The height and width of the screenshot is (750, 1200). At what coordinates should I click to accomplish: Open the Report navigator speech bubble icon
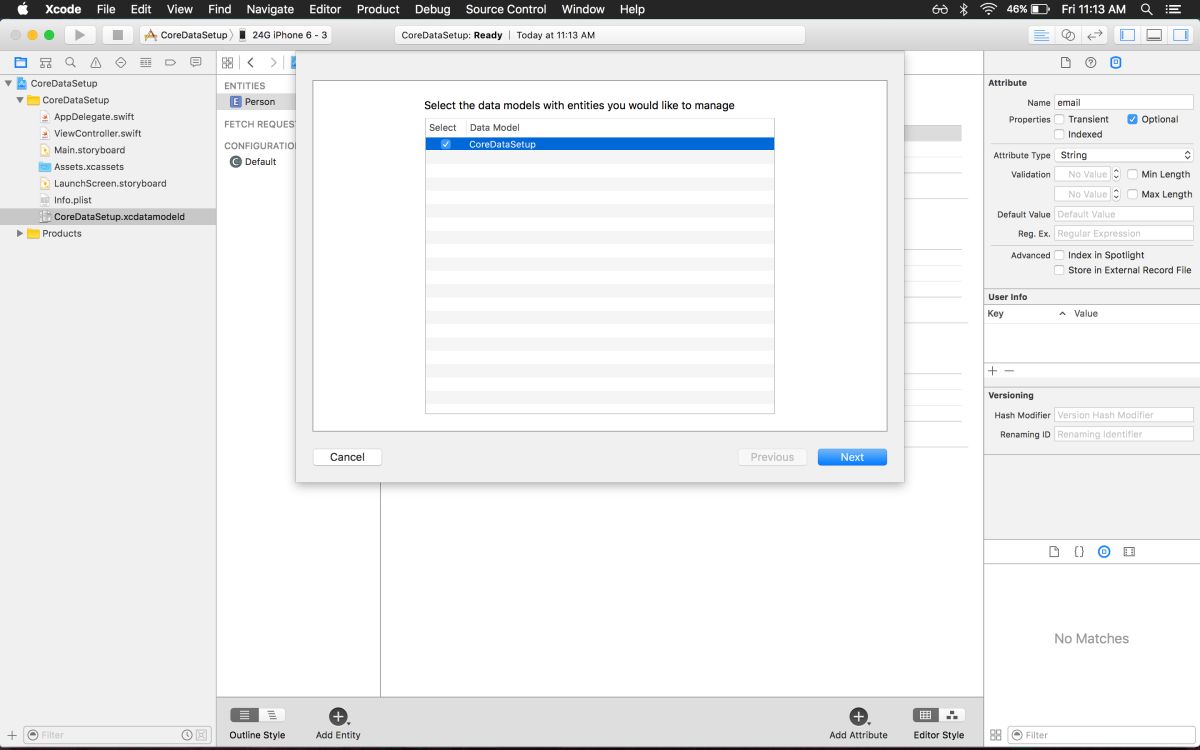pyautogui.click(x=196, y=62)
